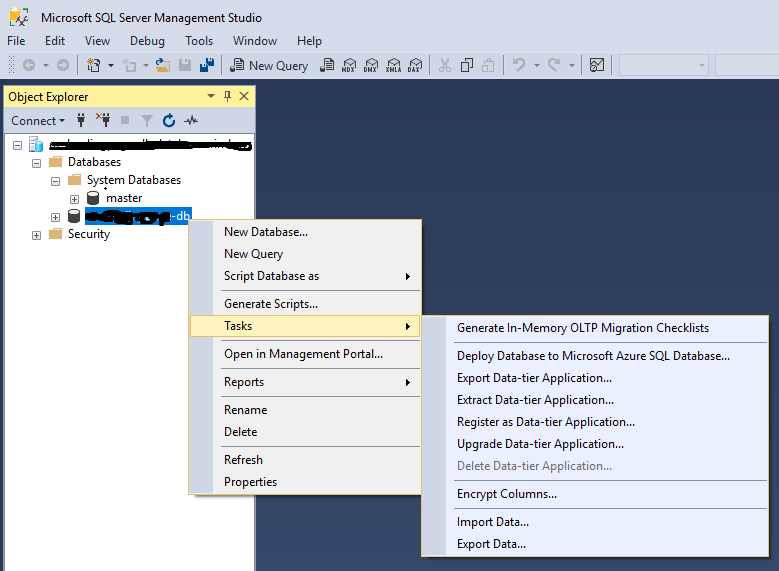This screenshot has height=571, width=779.
Task: Click the Database Engine Query icon
Action: tap(327, 65)
